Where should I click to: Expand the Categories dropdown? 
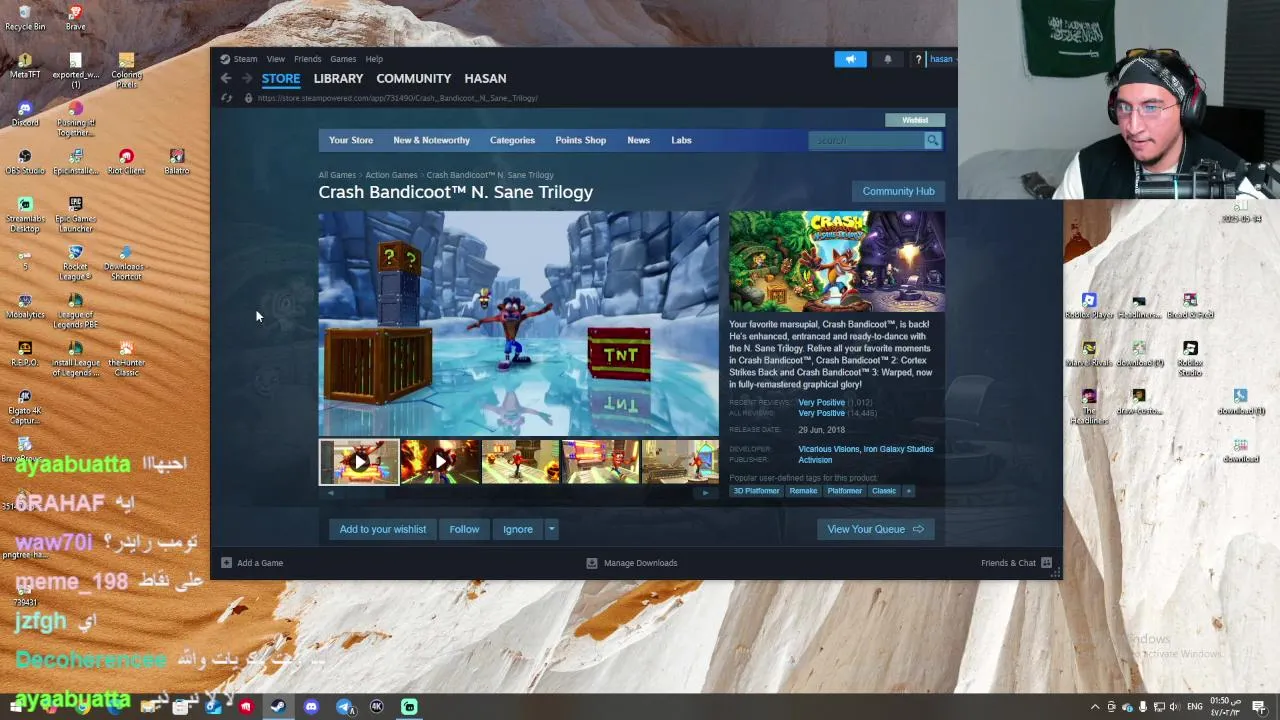coord(512,140)
